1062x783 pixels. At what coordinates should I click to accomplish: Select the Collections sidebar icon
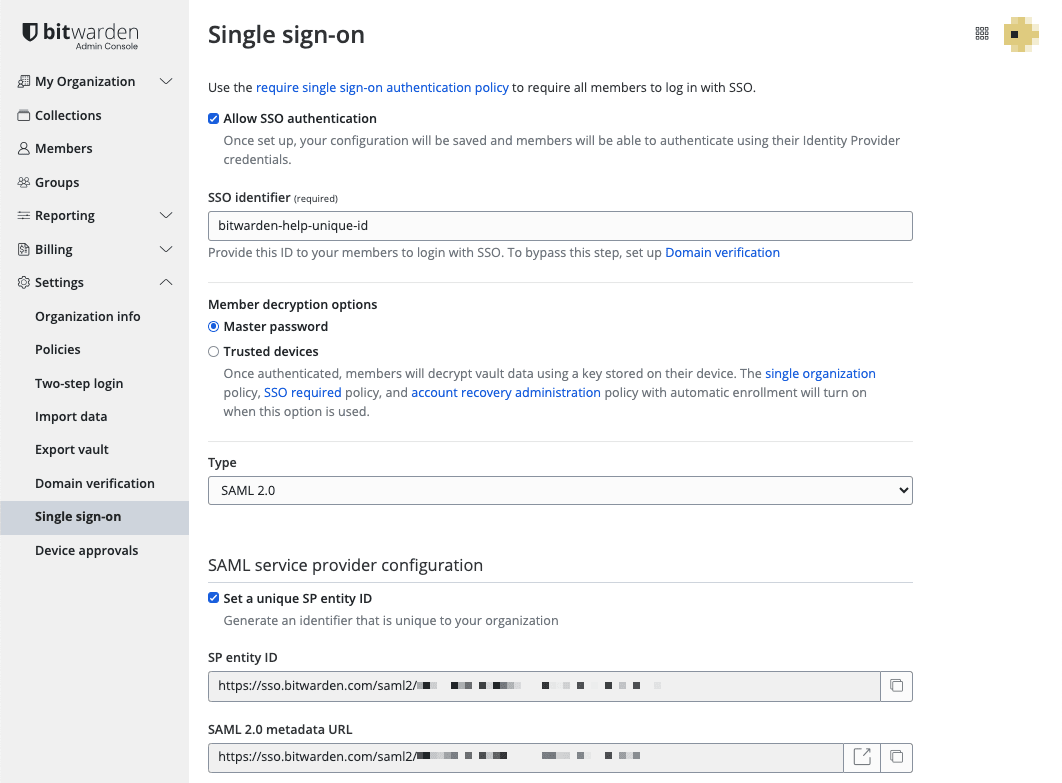click(x=24, y=115)
